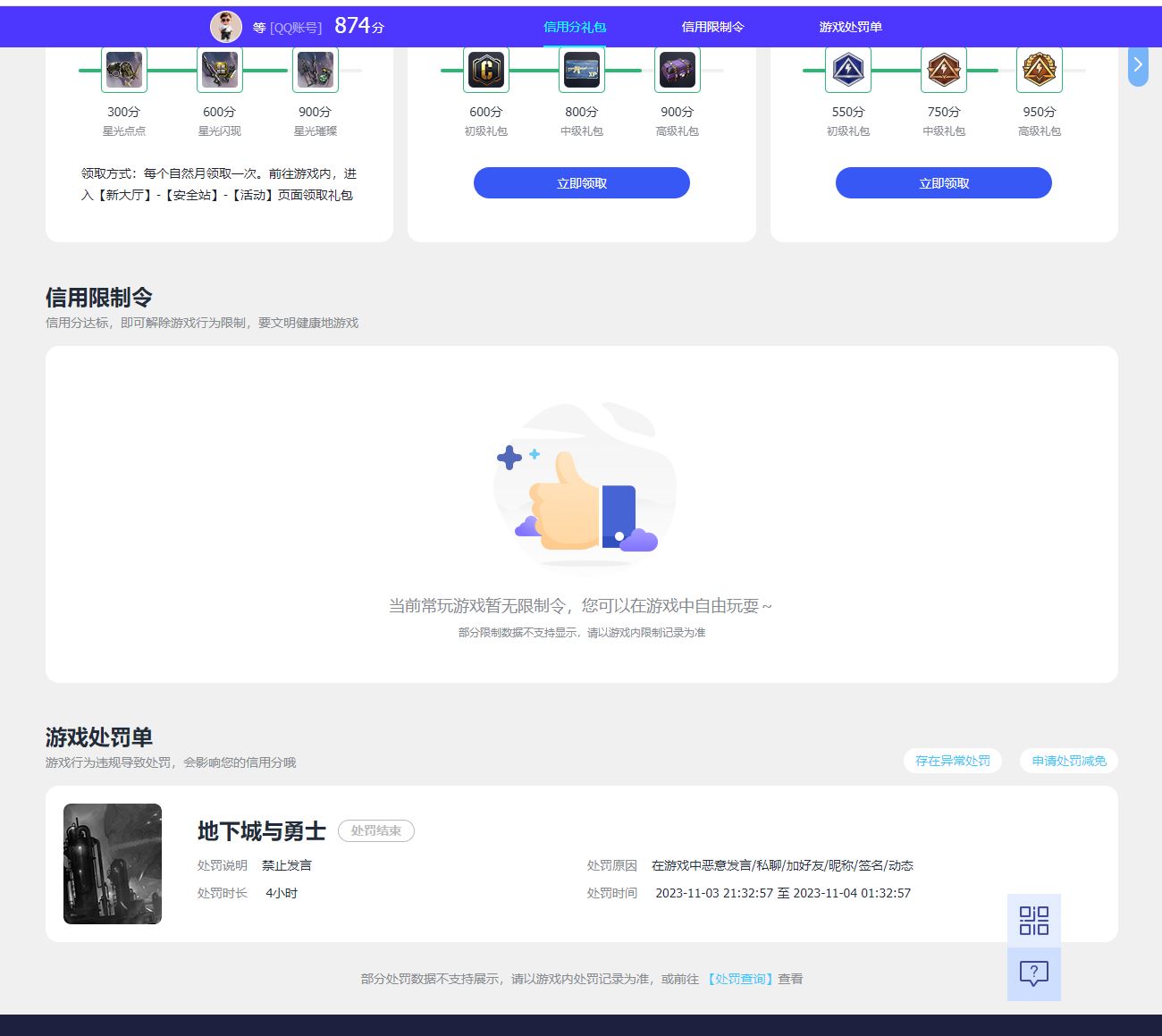
Task: Click the rightmost 立即领取 button
Action: pos(943,182)
